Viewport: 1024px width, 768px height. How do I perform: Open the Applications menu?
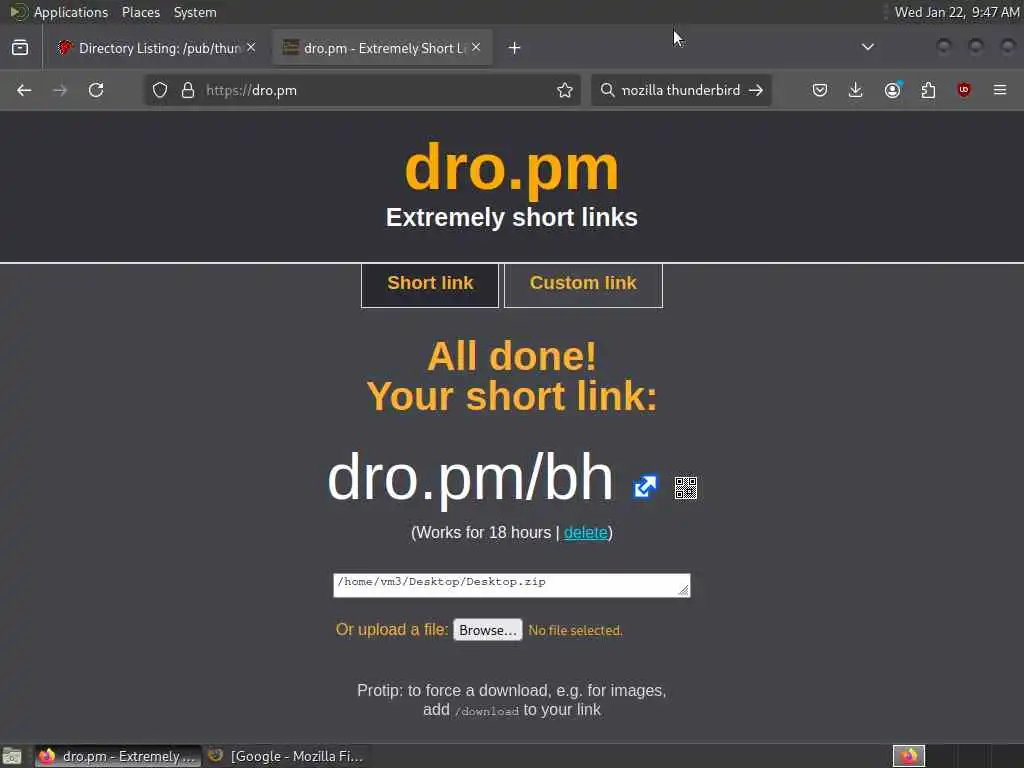[x=71, y=12]
